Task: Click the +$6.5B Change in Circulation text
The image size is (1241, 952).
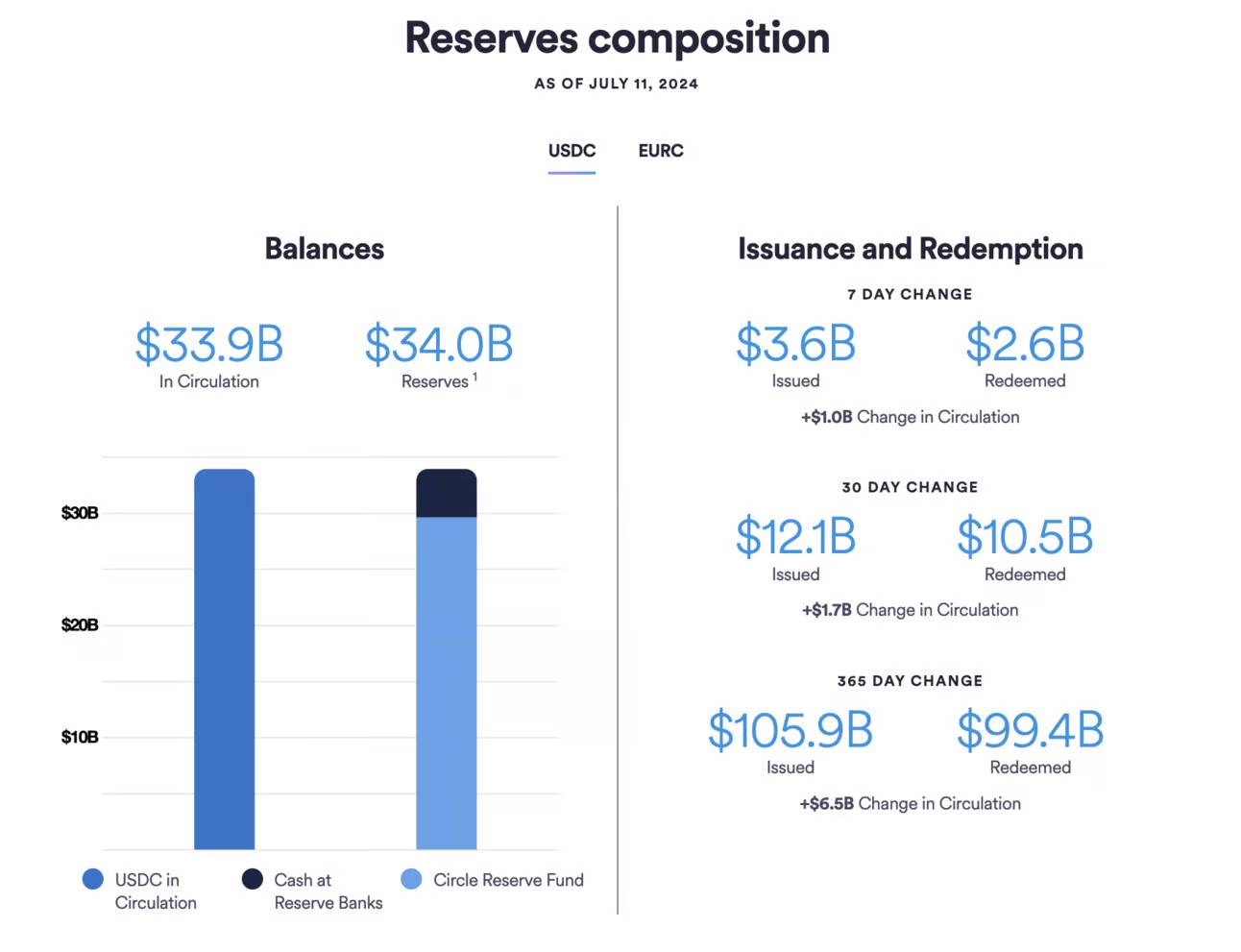Action: 910,804
